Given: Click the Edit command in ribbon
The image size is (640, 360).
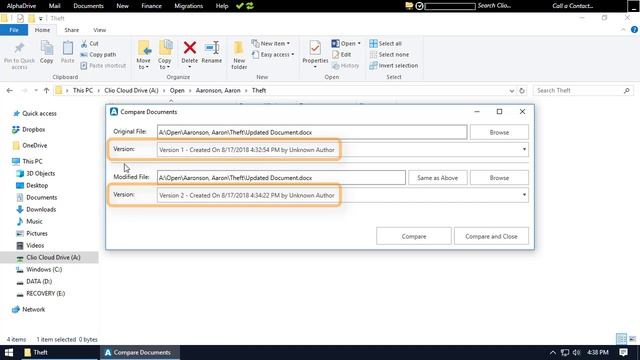Looking at the screenshot, I should [x=341, y=54].
